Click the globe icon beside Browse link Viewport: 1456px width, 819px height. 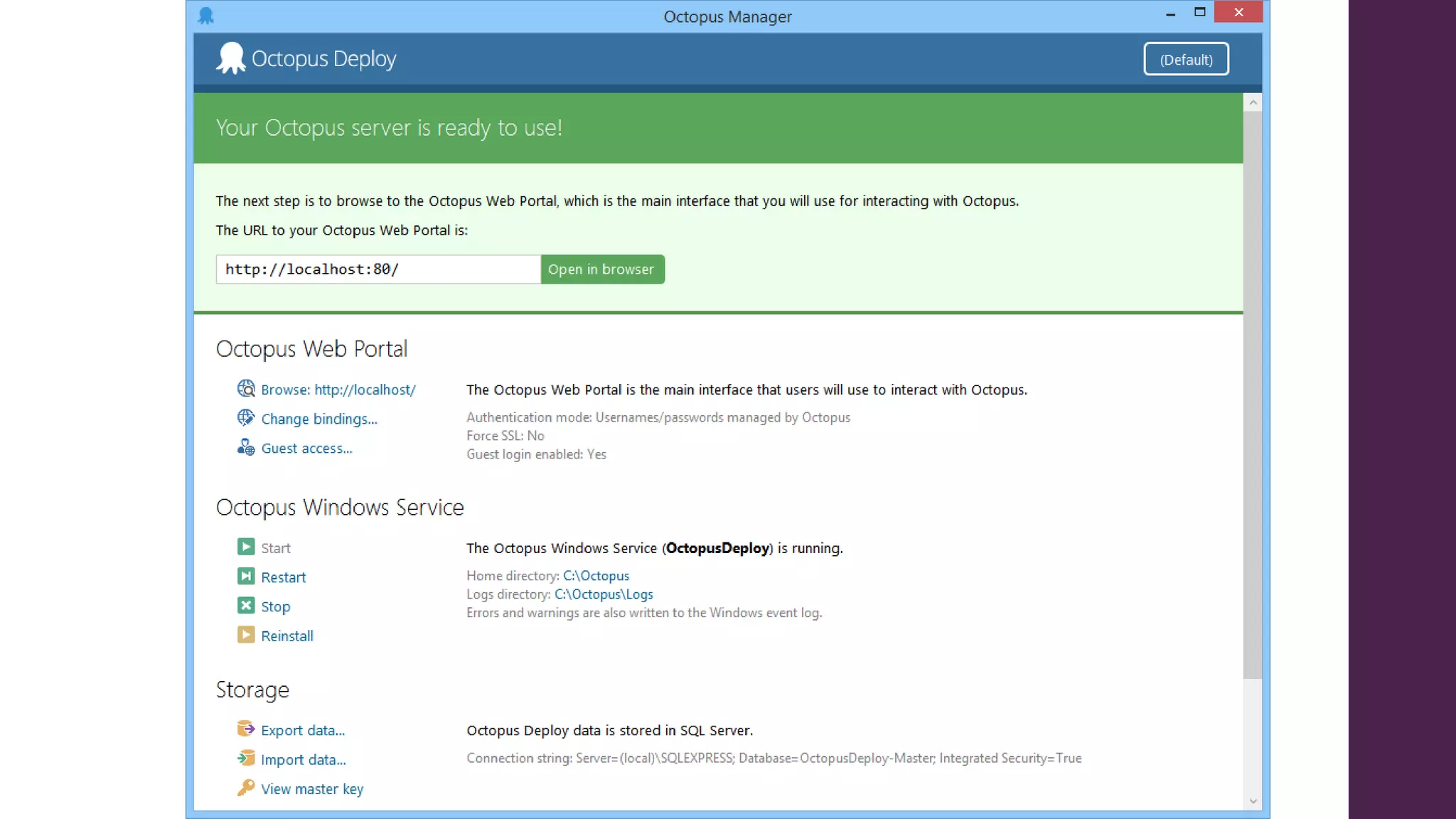pos(246,389)
